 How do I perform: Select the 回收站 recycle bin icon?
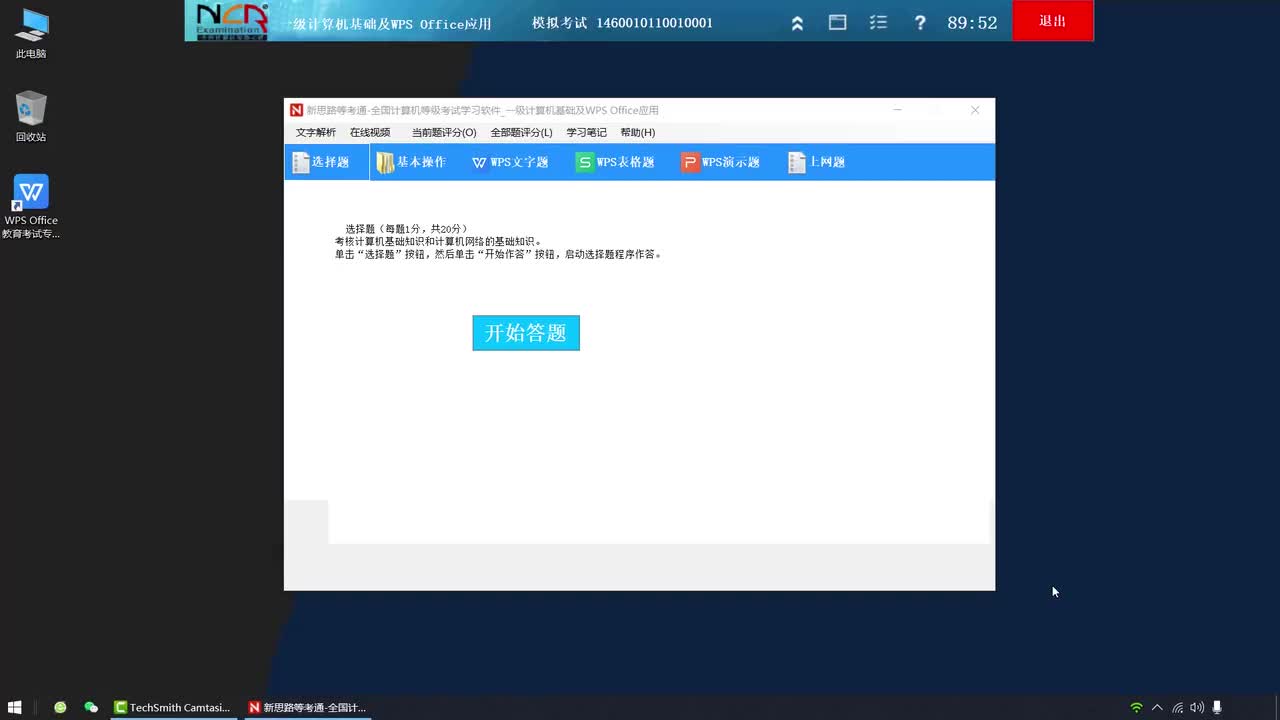pos(31,116)
